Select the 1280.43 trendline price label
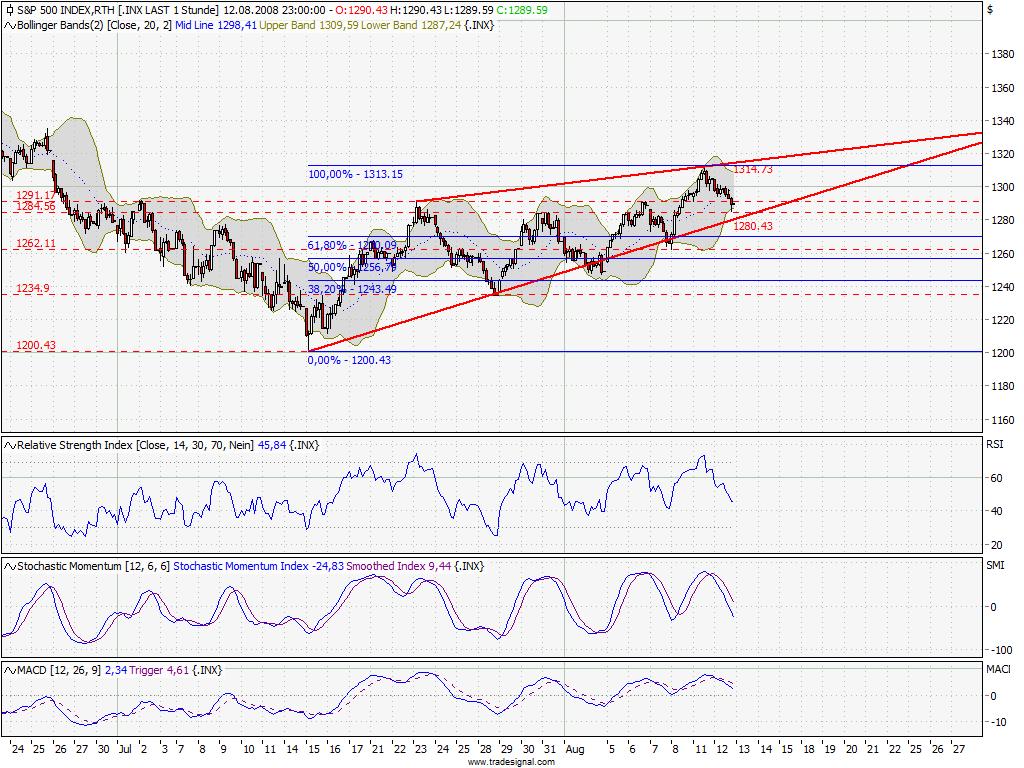1024x768 pixels. [753, 227]
